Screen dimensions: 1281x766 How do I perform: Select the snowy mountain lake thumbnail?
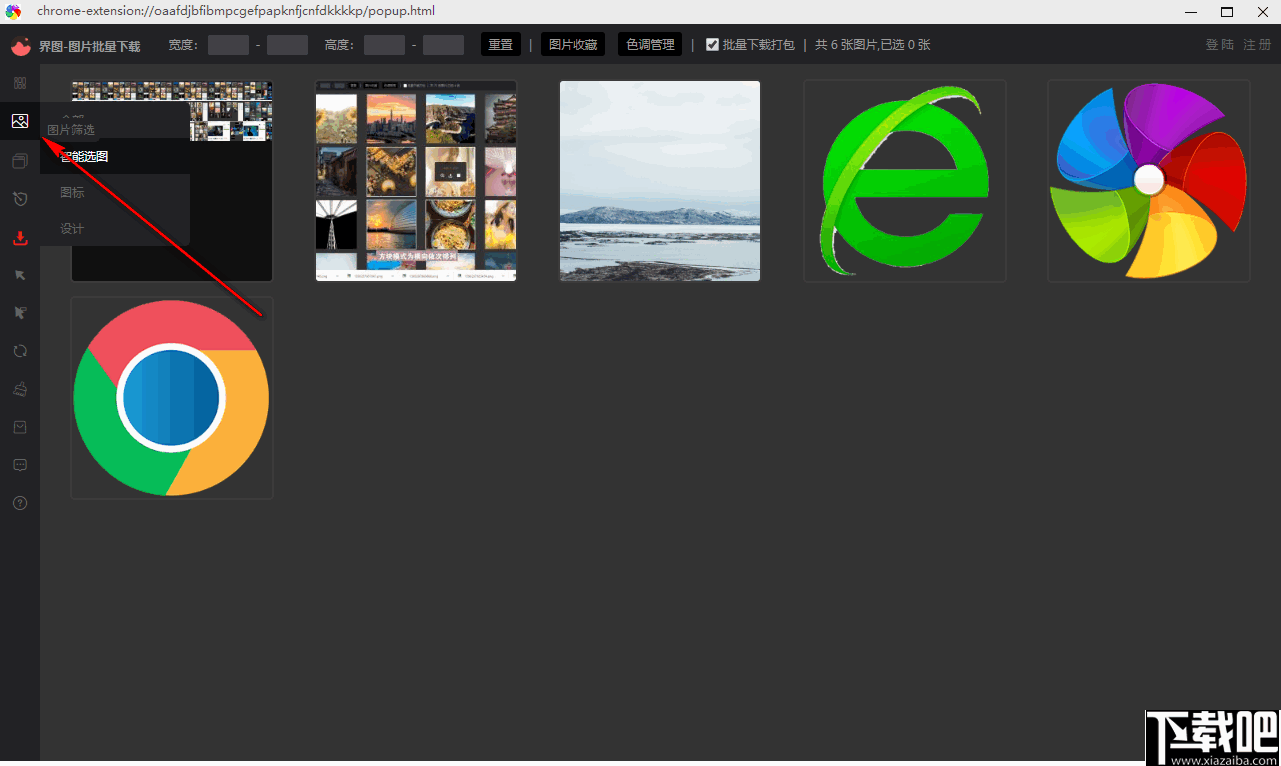coord(660,181)
